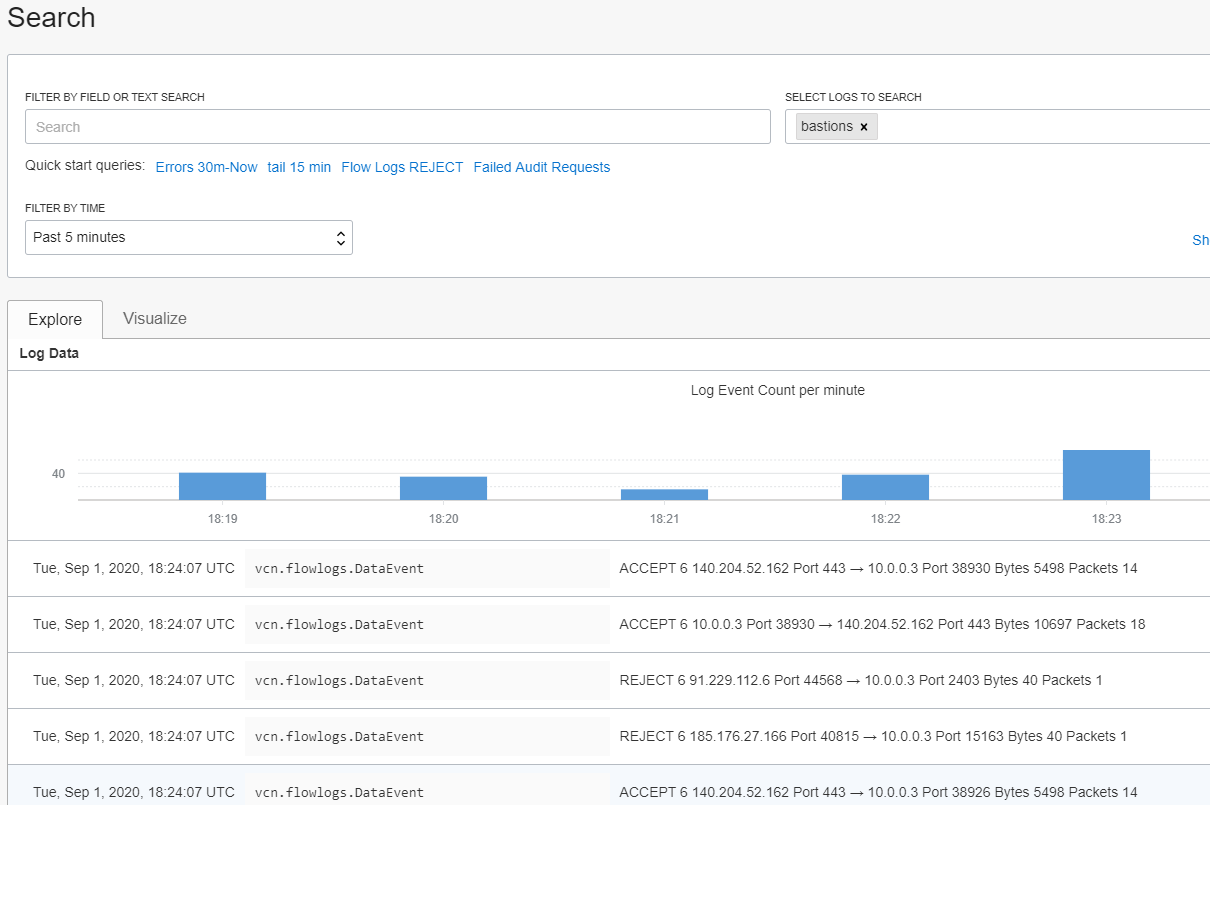
Task: Run the Errors 30m-Now quick query
Action: coord(206,167)
